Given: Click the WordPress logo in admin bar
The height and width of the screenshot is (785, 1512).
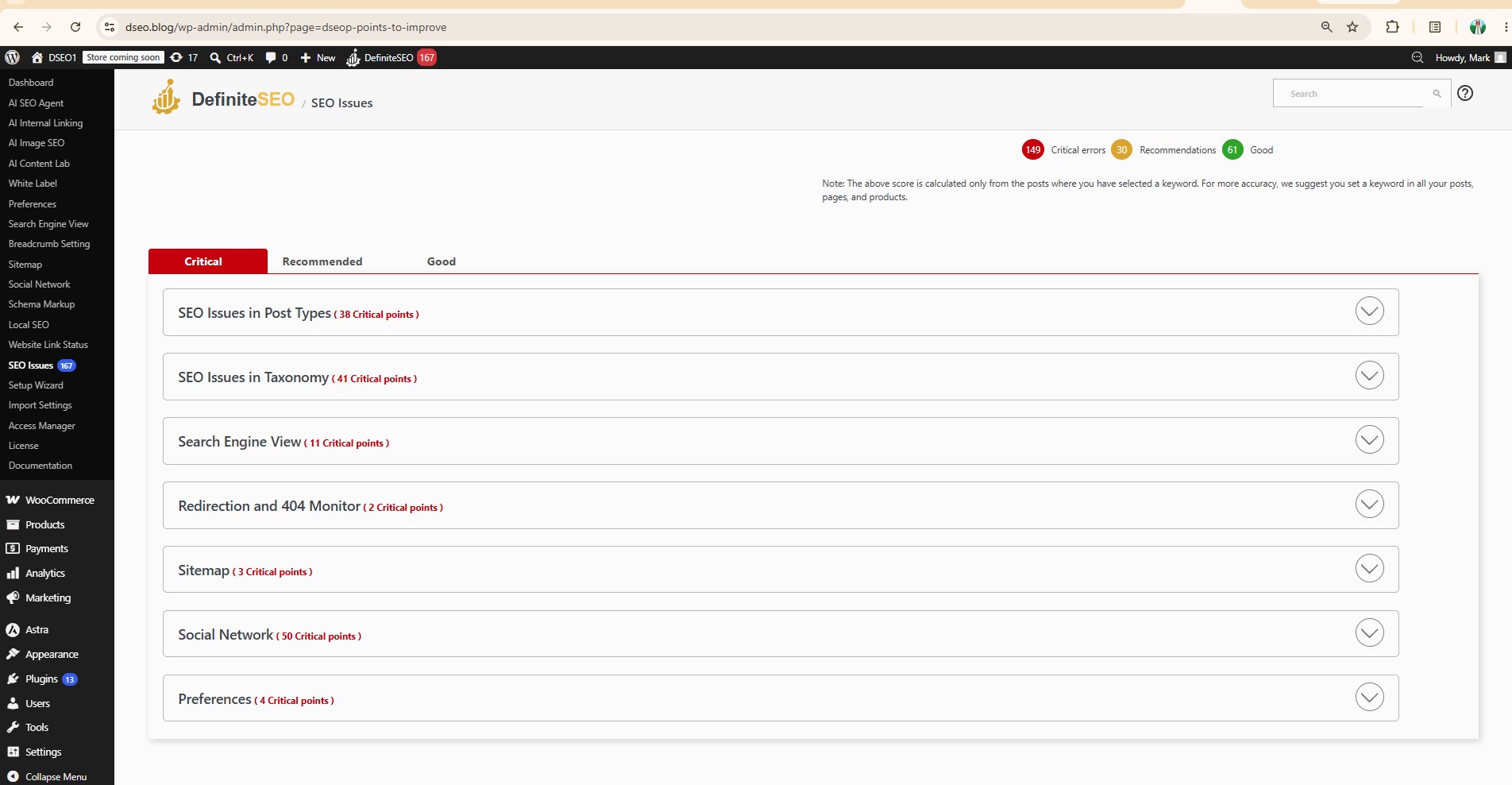Looking at the screenshot, I should [x=12, y=57].
